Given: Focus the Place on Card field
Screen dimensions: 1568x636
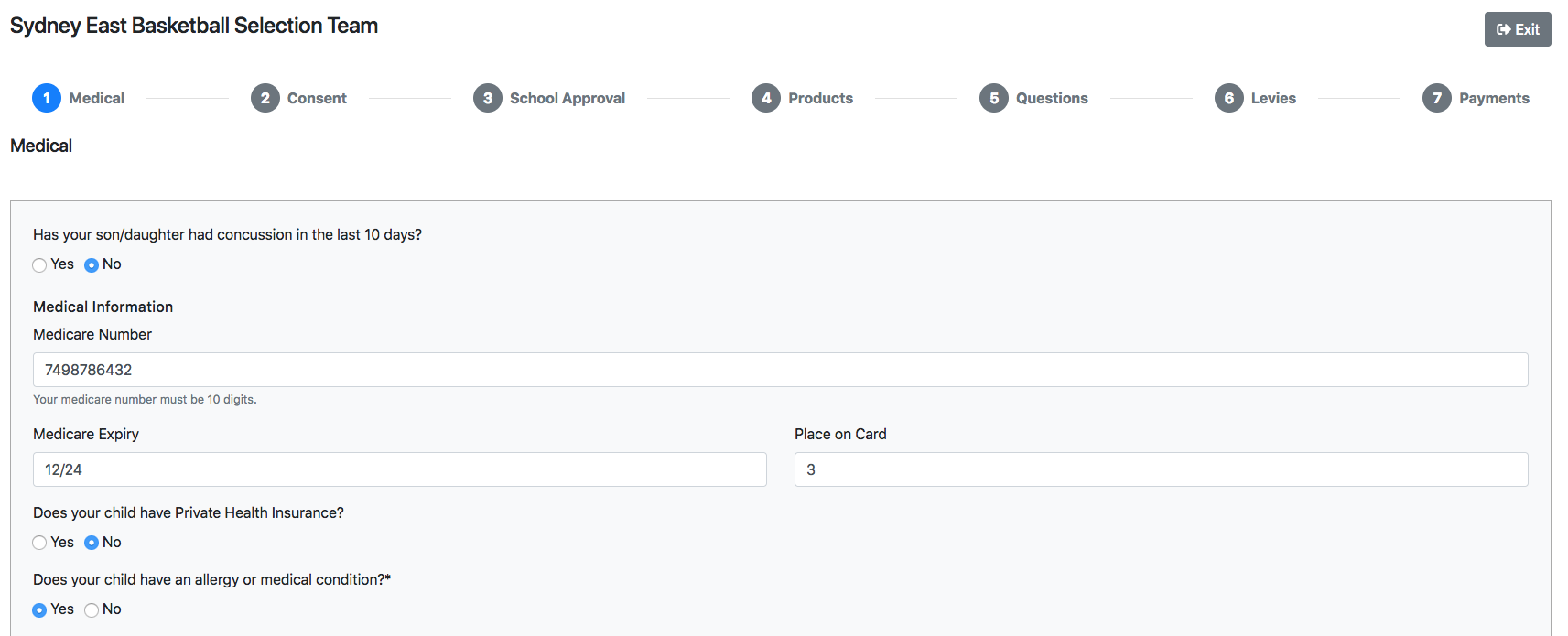Looking at the screenshot, I should tap(1162, 469).
